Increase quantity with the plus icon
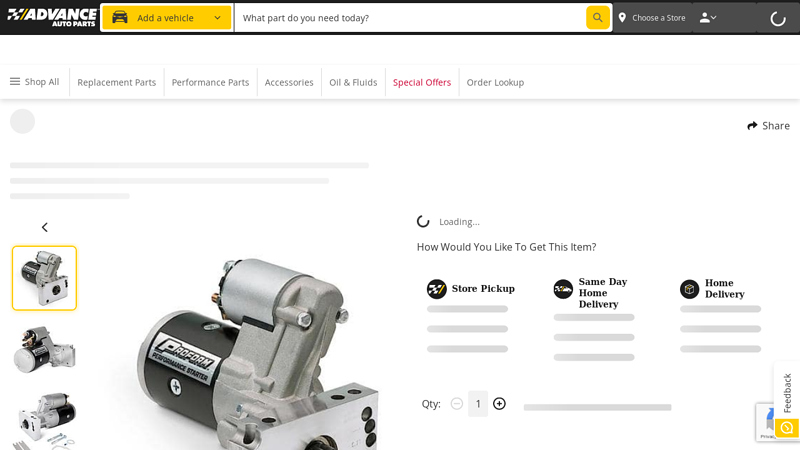Image resolution: width=800 pixels, height=450 pixels. click(499, 404)
